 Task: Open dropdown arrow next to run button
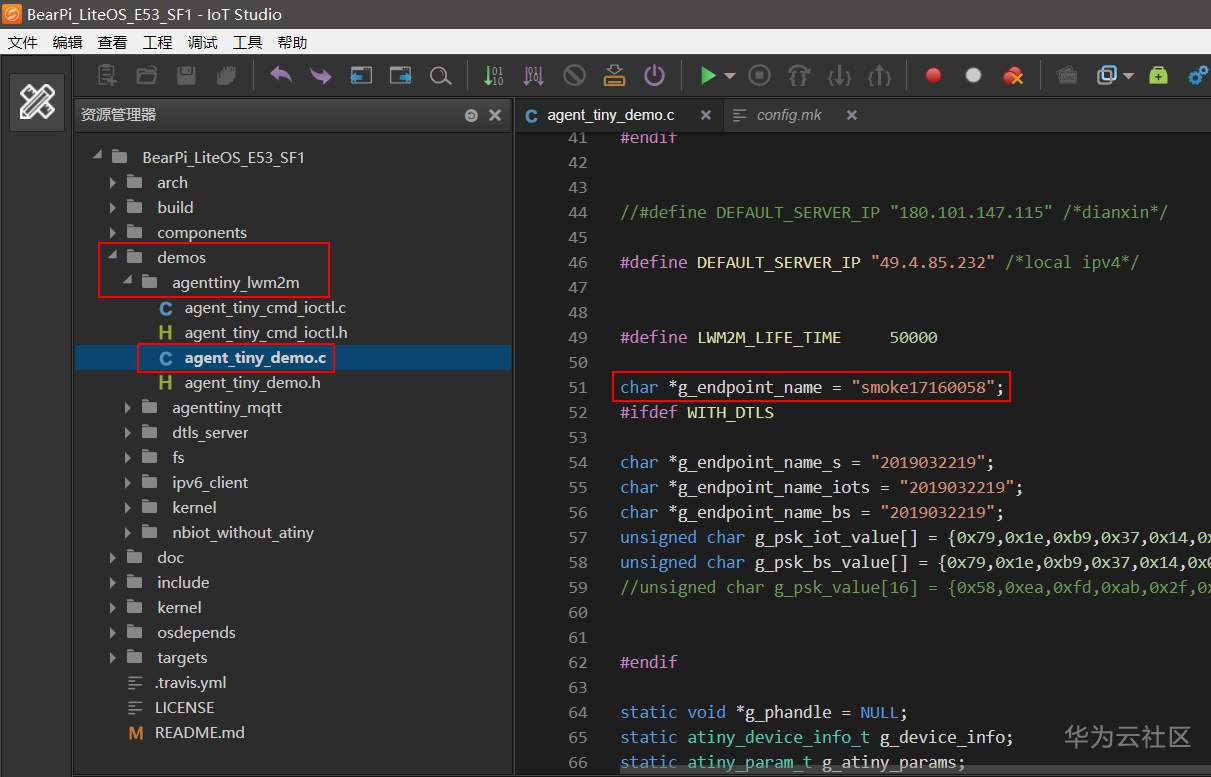[x=730, y=76]
